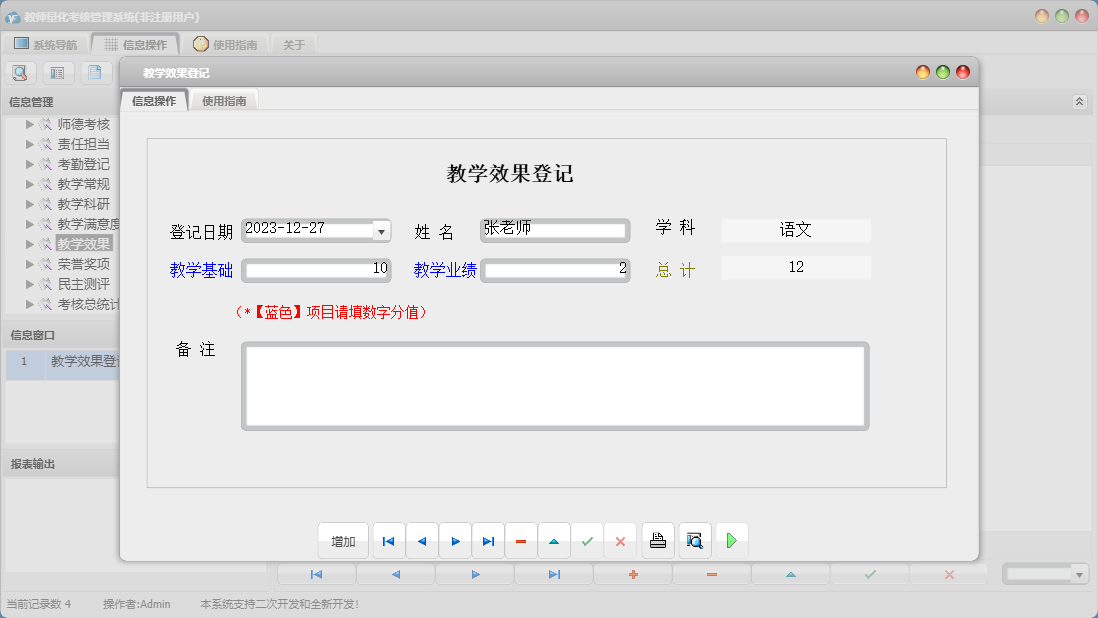This screenshot has width=1098, height=618.
Task: Confirm changes with the green checkmark icon
Action: (x=587, y=540)
